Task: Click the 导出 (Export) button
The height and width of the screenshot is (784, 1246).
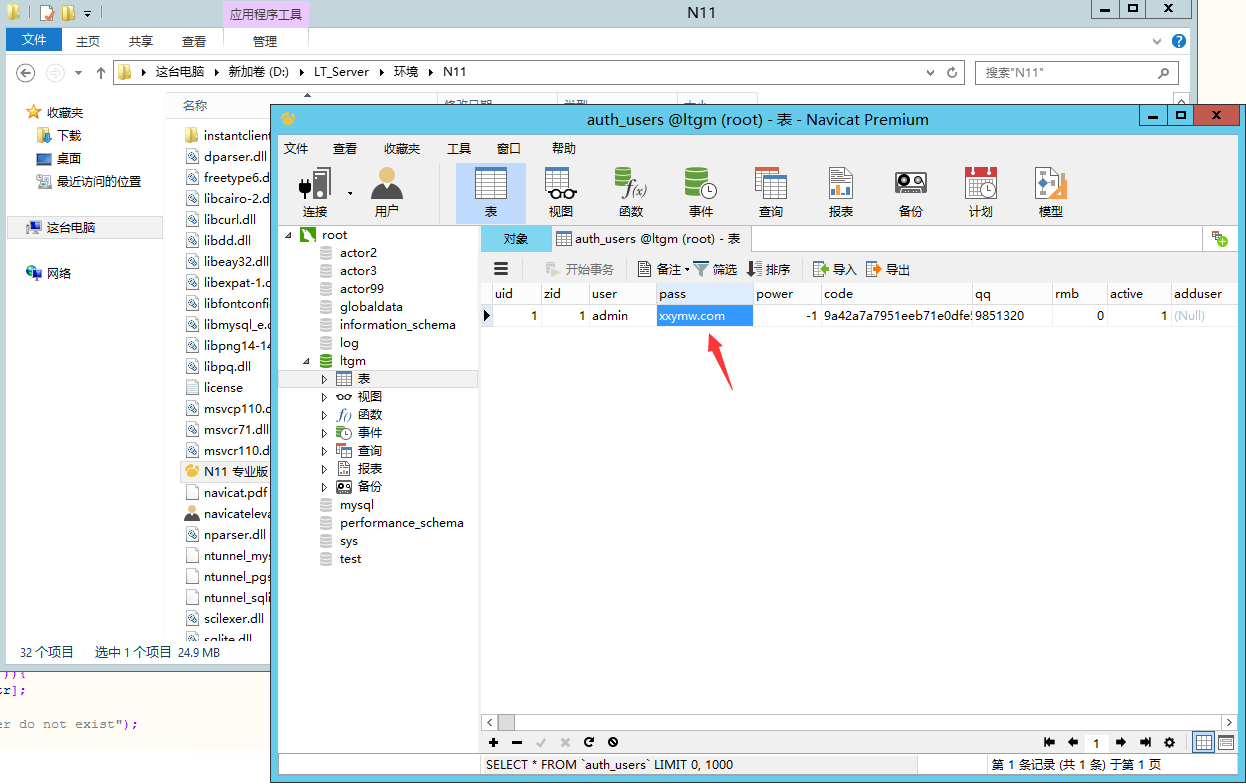Action: pyautogui.click(x=888, y=269)
